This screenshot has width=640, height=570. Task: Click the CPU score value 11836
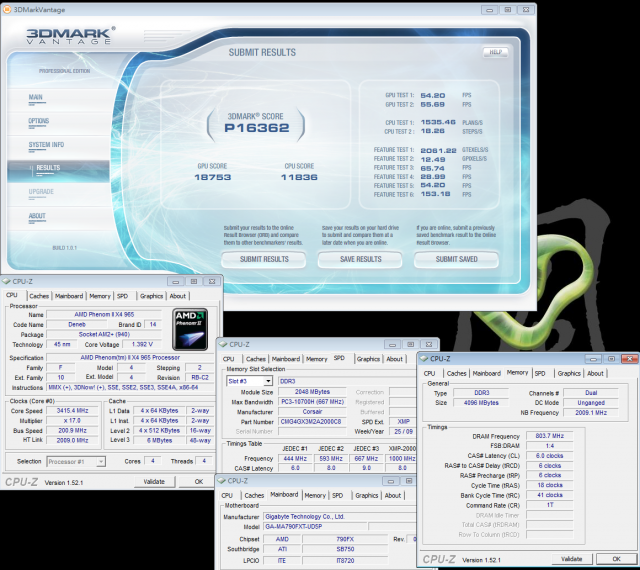(299, 177)
